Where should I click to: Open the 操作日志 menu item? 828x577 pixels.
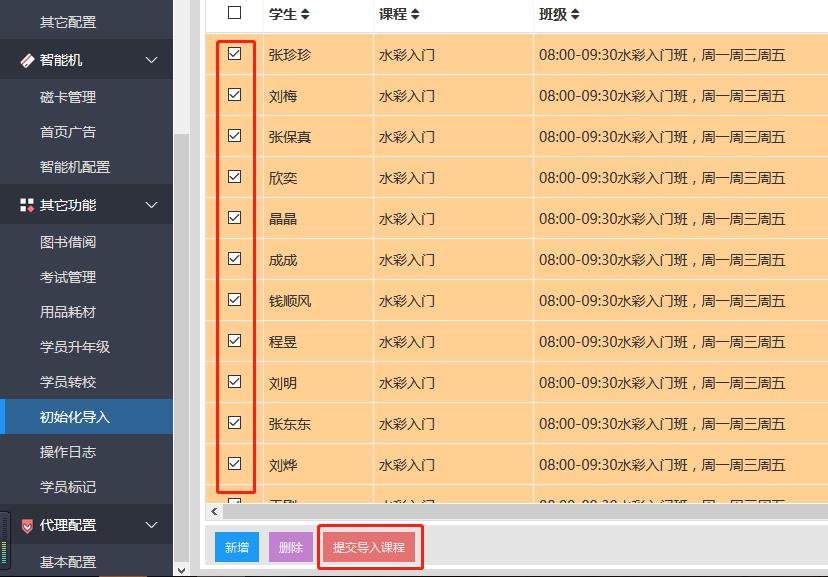click(68, 452)
